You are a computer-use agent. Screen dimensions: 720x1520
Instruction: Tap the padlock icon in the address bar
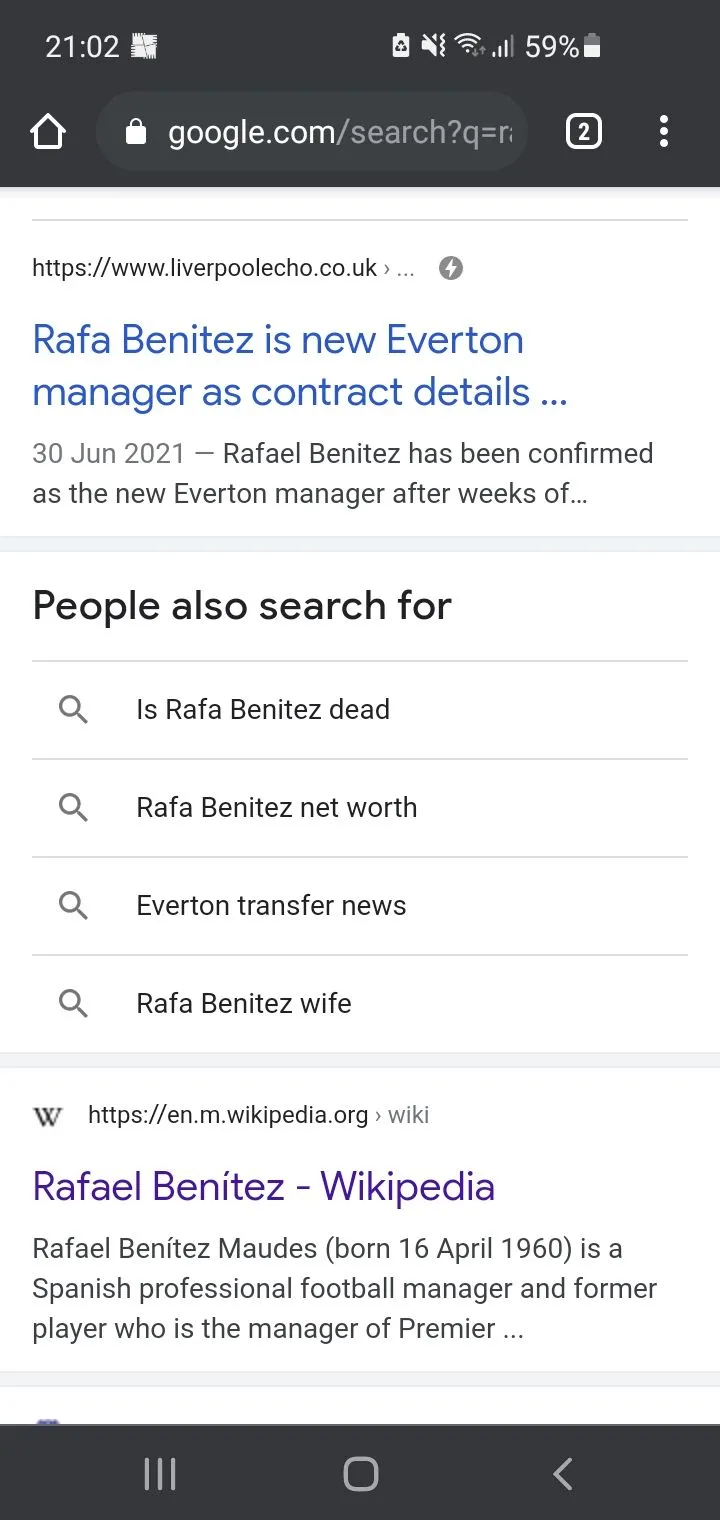pyautogui.click(x=138, y=131)
